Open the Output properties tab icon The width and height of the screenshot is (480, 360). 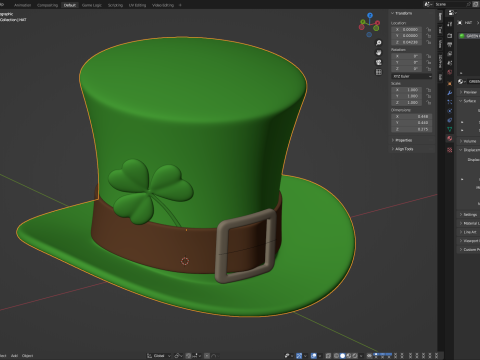click(450, 44)
